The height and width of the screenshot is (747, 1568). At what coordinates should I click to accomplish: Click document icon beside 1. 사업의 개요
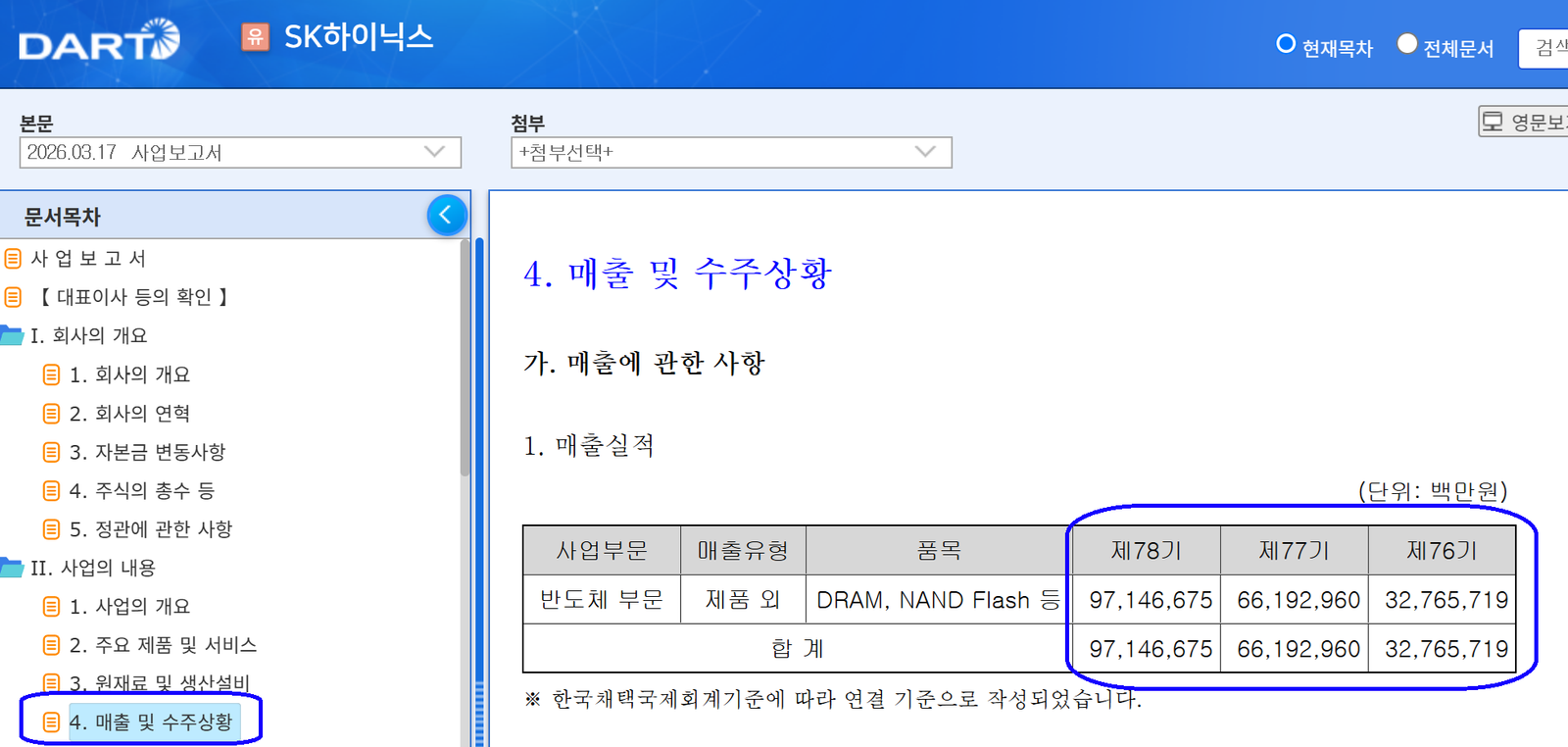pos(52,607)
